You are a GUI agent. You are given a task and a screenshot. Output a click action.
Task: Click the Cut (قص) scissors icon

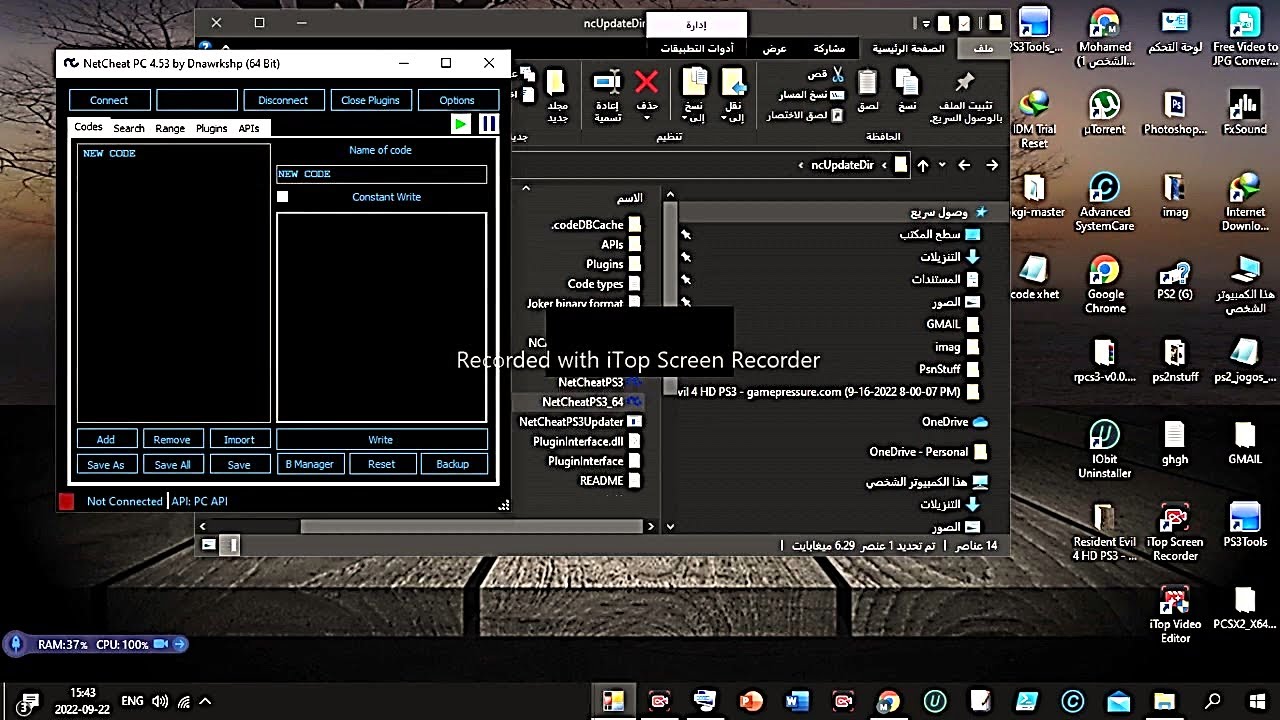[837, 75]
